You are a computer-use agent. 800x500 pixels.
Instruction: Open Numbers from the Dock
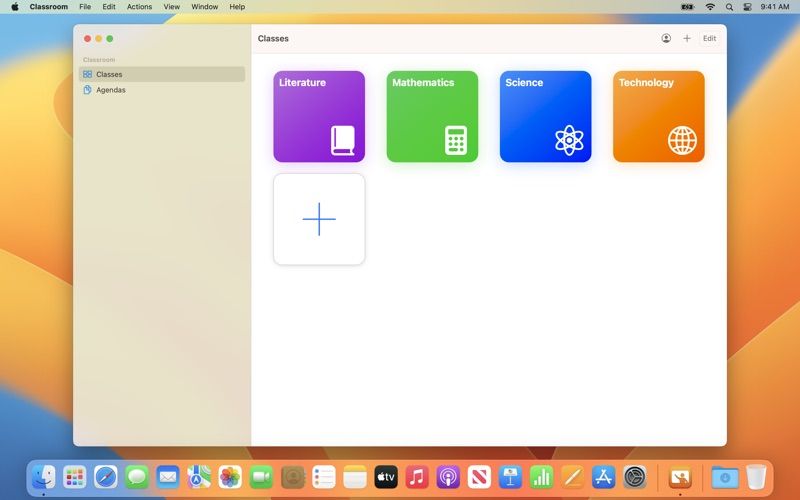pos(541,478)
